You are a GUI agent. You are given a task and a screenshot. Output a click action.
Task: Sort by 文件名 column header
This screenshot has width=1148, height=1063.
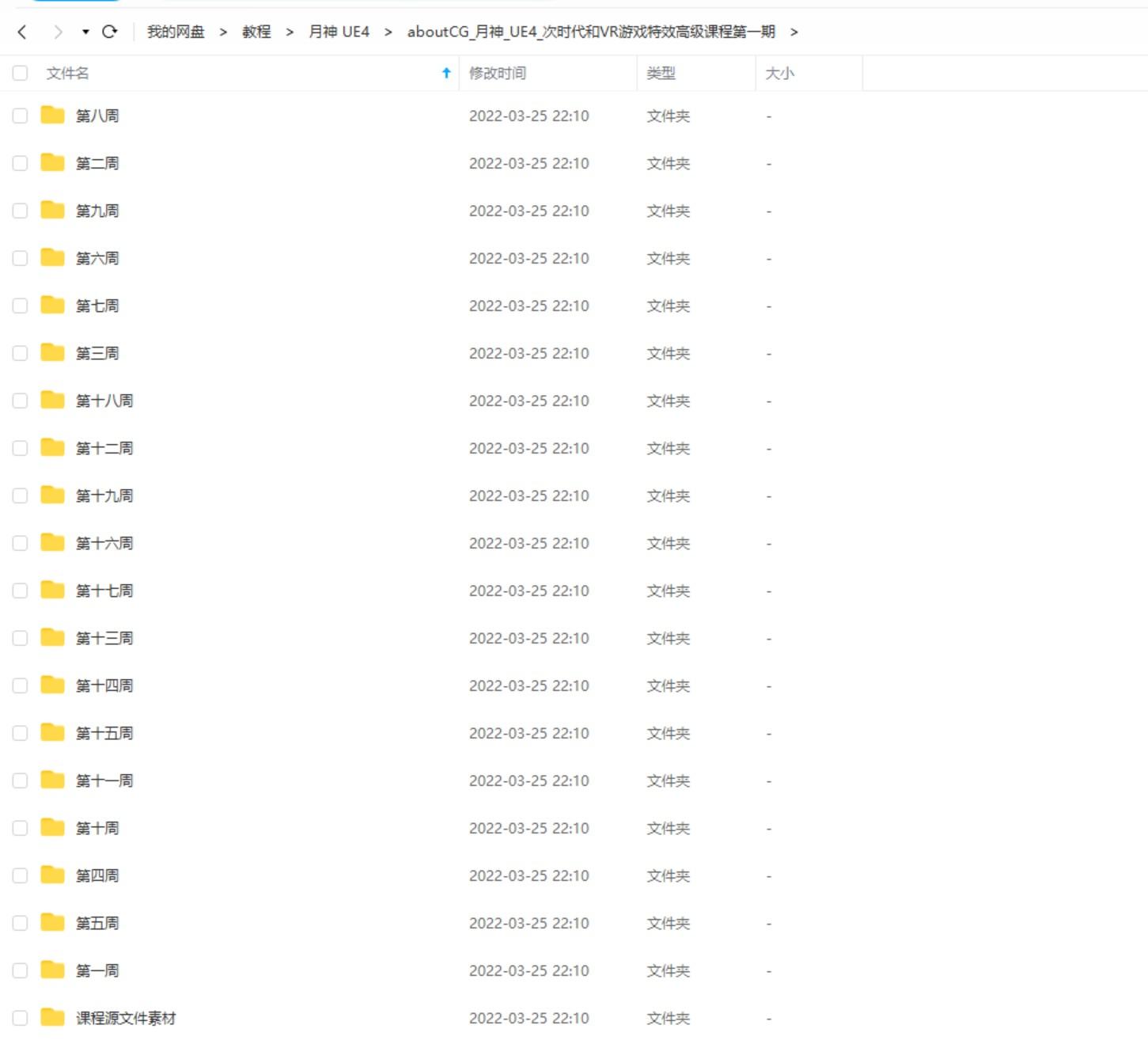[x=67, y=73]
